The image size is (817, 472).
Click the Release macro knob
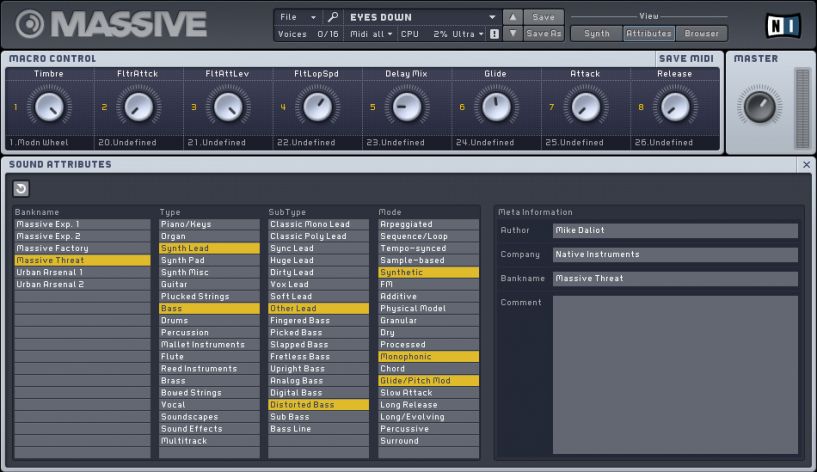(675, 107)
